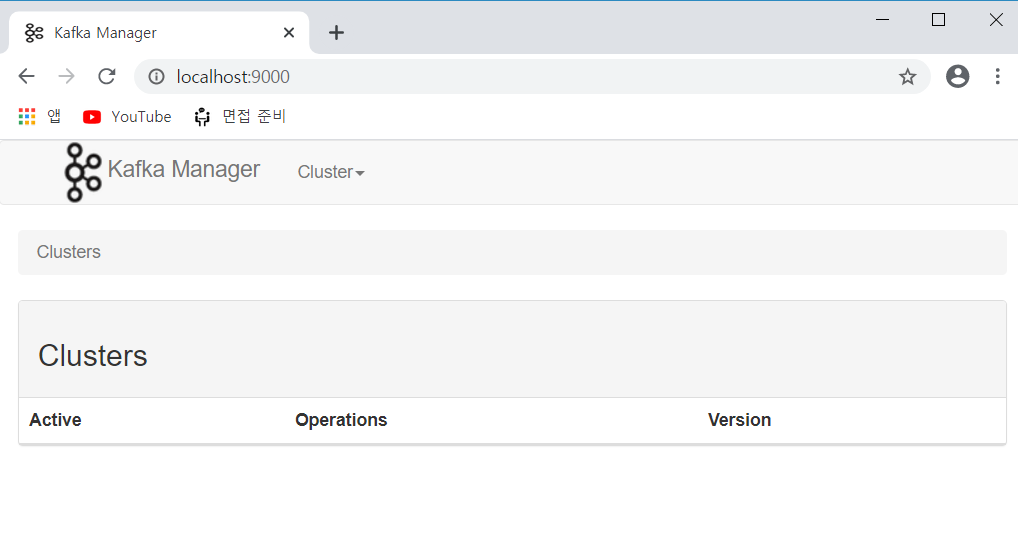Reload the localhost page

[106, 77]
